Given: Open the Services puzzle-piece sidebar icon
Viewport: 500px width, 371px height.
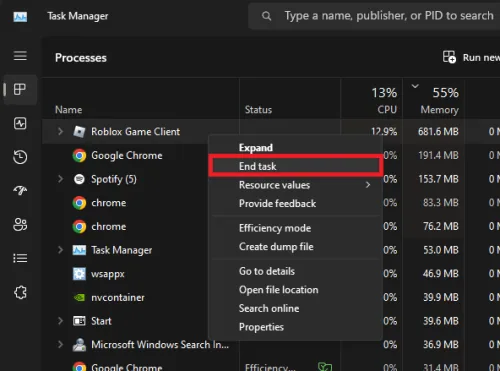Looking at the screenshot, I should coord(20,292).
